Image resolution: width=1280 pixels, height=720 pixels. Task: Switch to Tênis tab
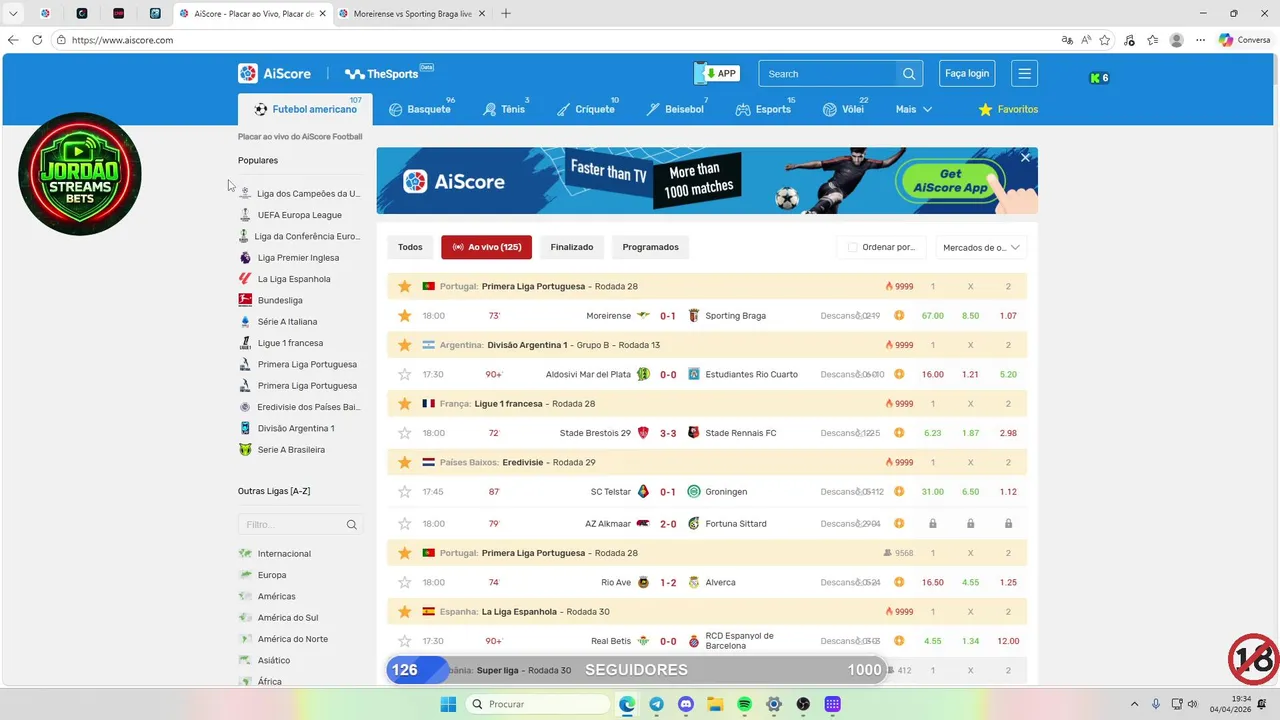pyautogui.click(x=504, y=109)
